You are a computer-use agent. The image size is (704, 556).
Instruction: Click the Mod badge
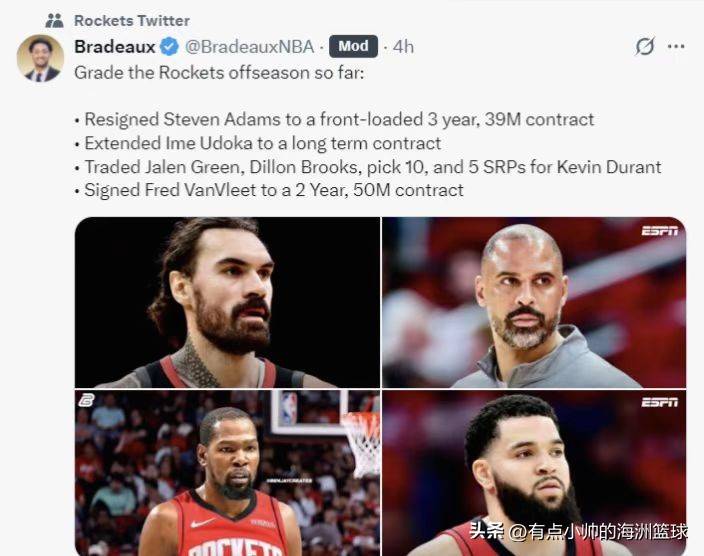click(x=353, y=46)
